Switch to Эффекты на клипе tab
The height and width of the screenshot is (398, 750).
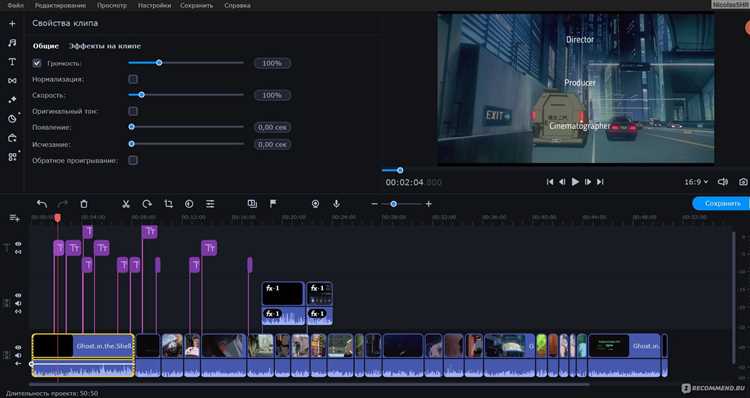tap(105, 46)
